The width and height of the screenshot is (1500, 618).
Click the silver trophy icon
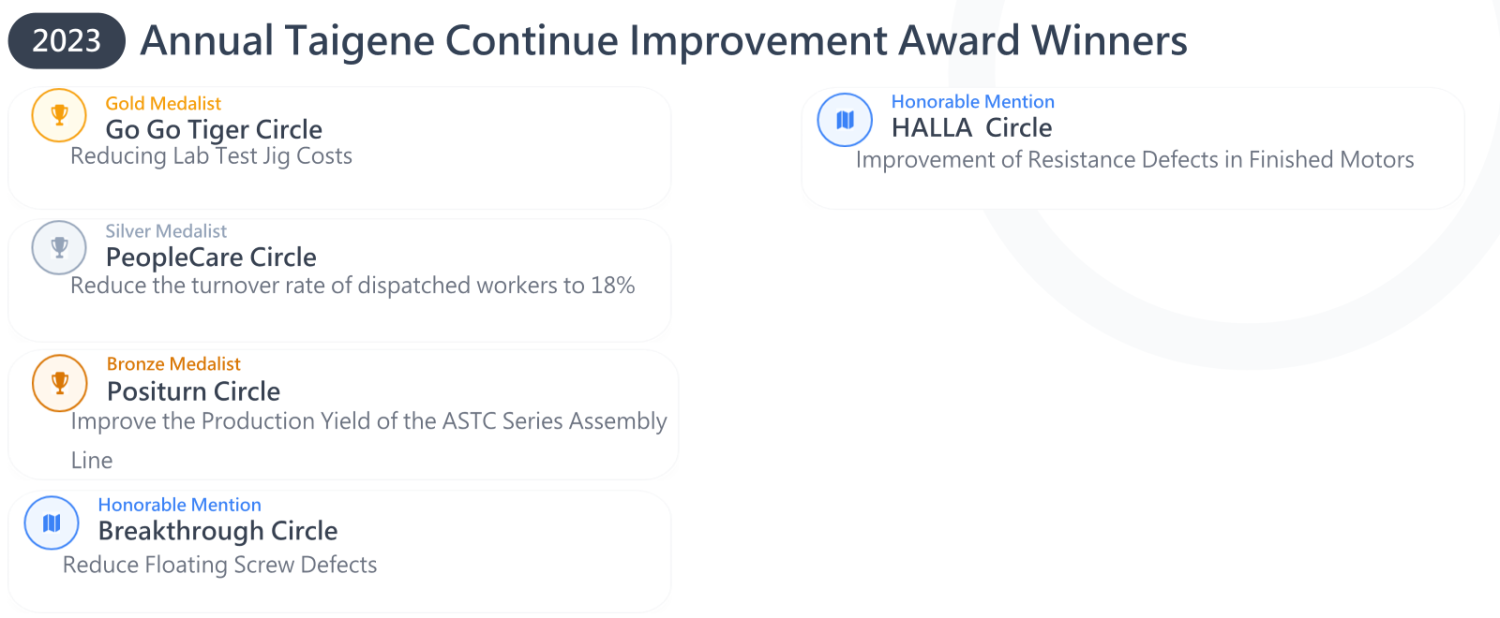tap(59, 247)
